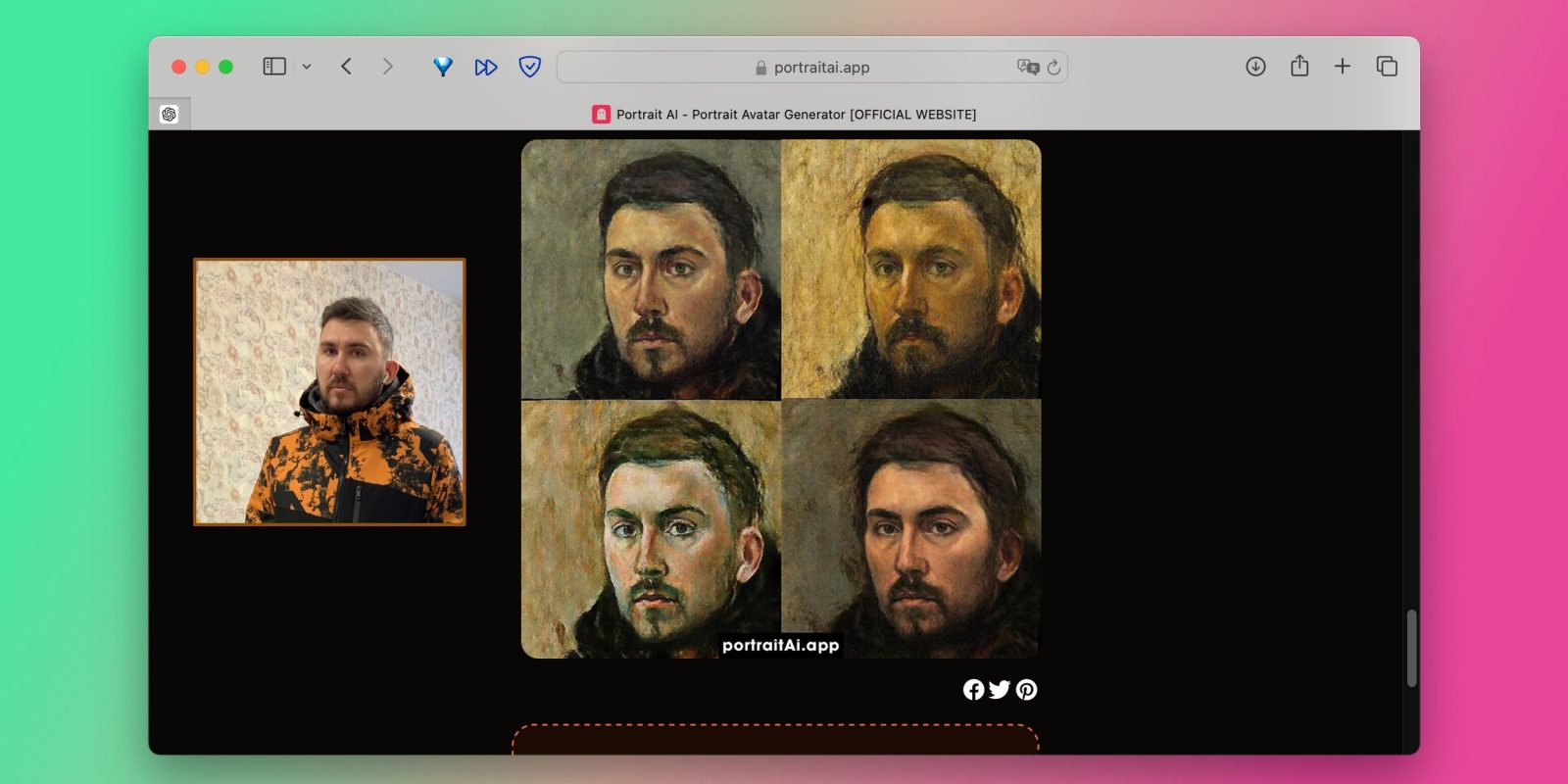Share the portrait on Facebook
Viewport: 1568px width, 784px height.
click(973, 690)
